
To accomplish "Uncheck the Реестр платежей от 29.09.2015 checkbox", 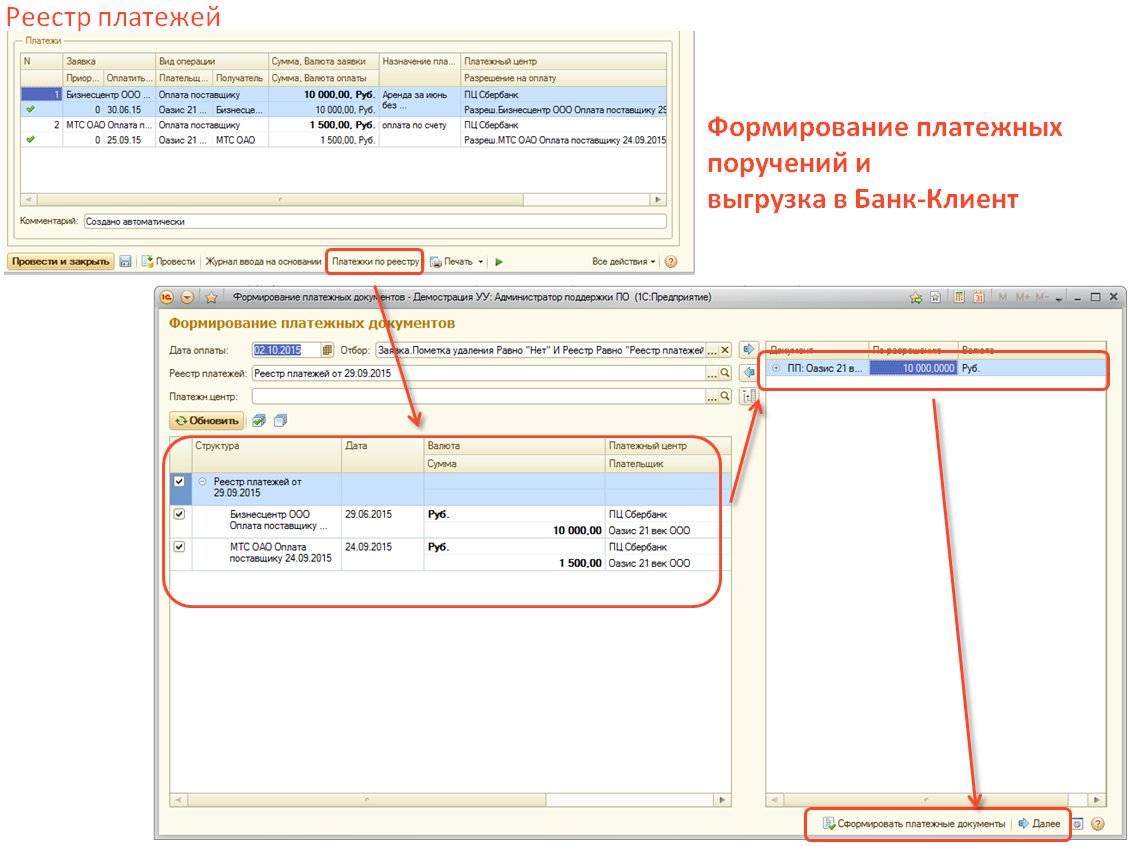I will pyautogui.click(x=179, y=482).
